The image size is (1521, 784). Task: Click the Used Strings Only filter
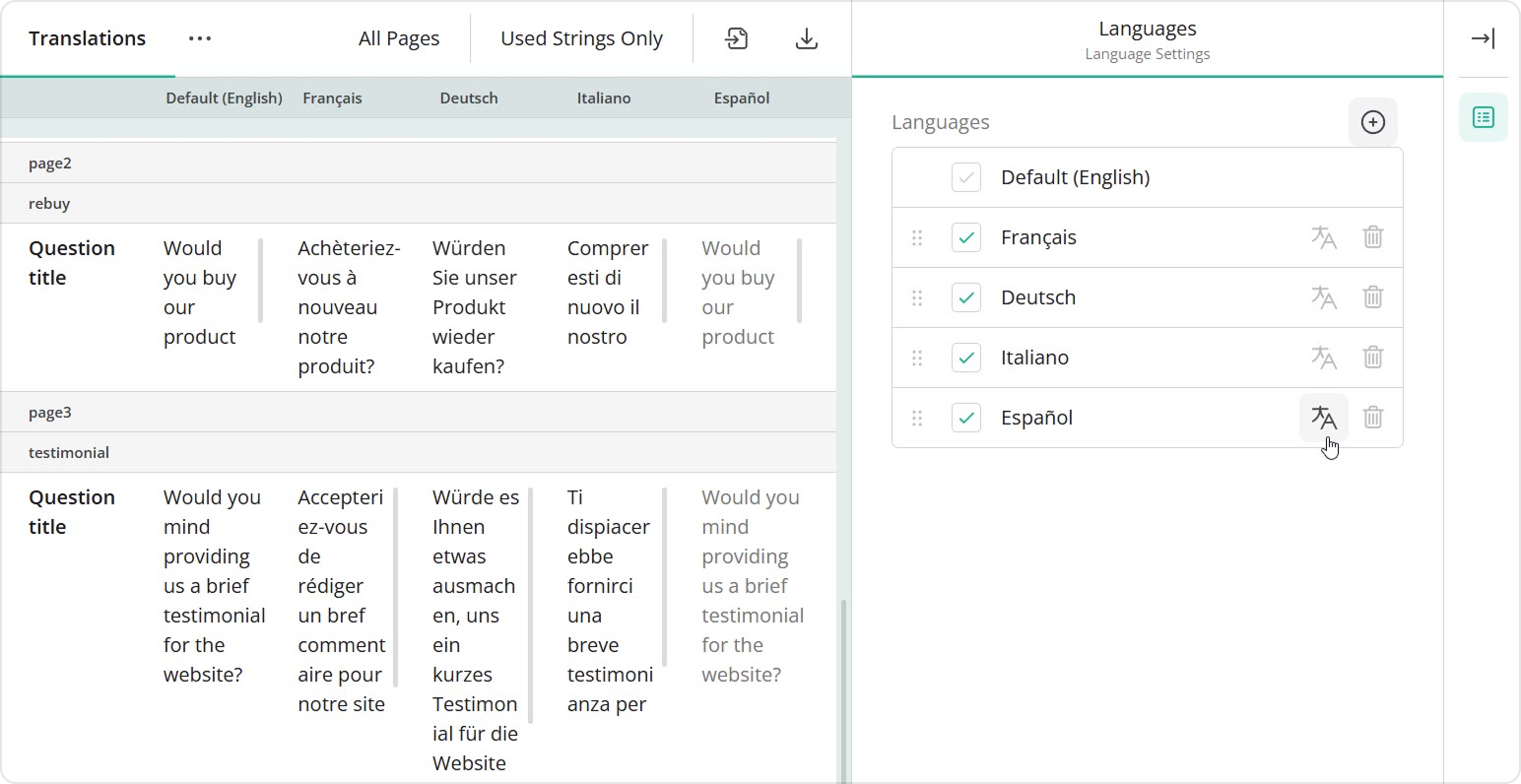pyautogui.click(x=581, y=38)
